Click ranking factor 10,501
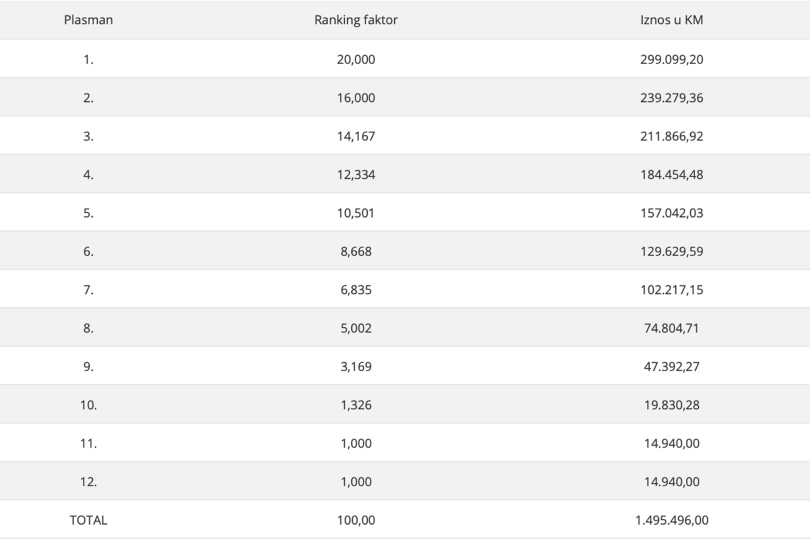 tap(356, 213)
